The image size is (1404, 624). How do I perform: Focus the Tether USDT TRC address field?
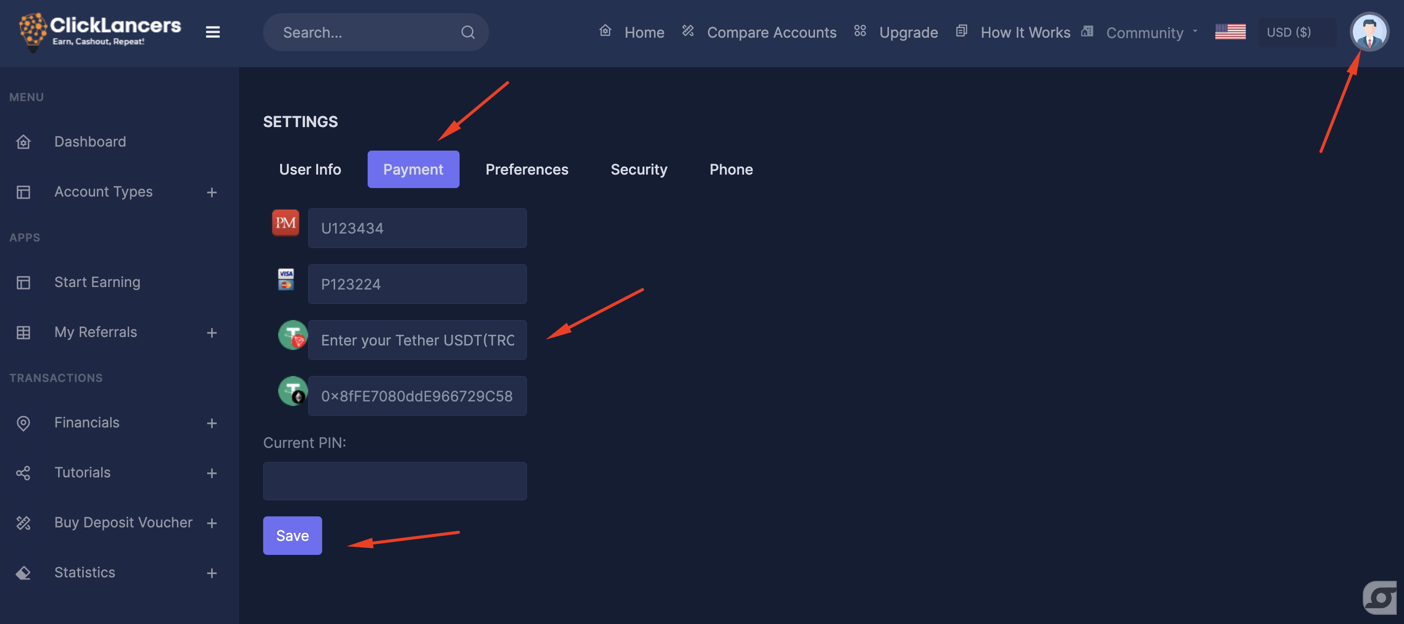point(417,340)
